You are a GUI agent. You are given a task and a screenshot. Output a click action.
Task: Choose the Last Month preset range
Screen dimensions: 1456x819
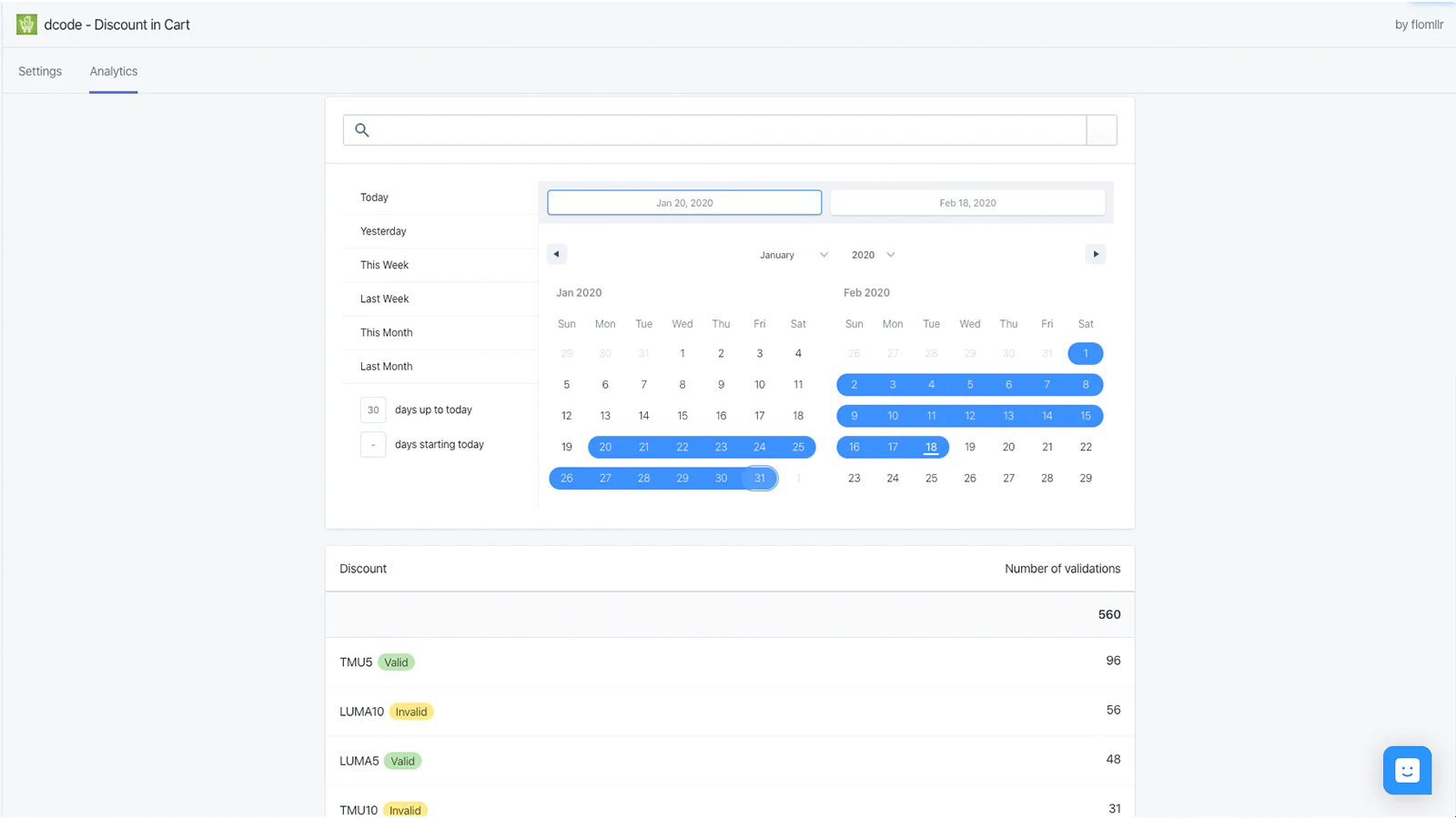[x=386, y=367]
